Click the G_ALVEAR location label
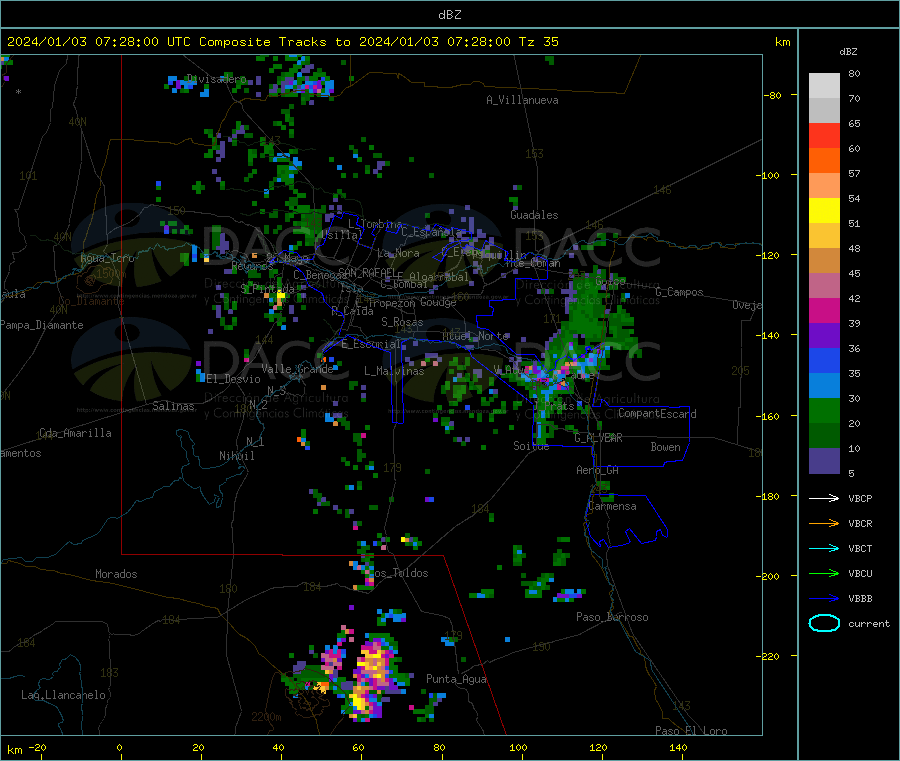Screen dimensions: 900x761 598,438
